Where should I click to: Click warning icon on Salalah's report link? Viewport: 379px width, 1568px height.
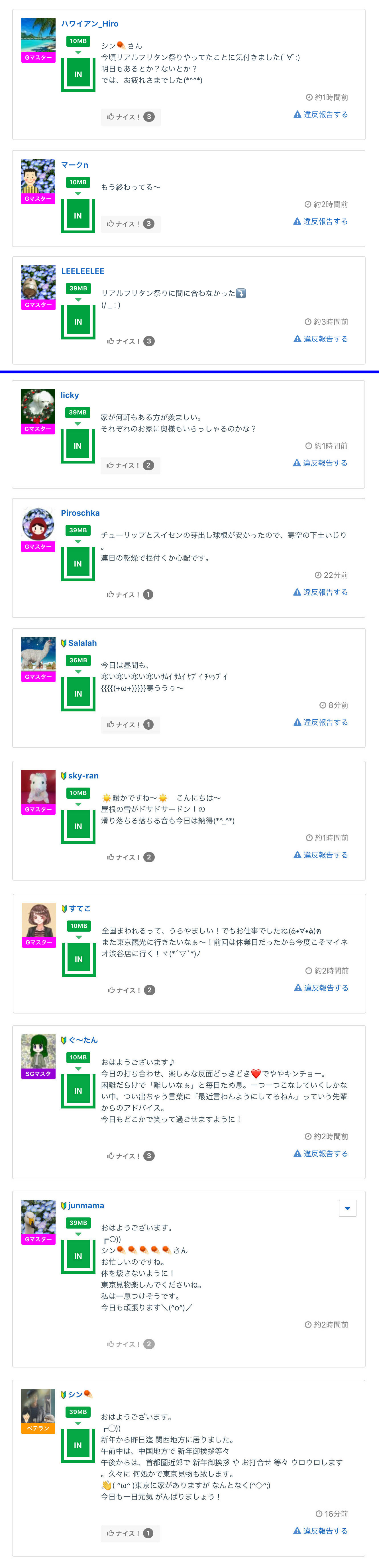[x=298, y=723]
